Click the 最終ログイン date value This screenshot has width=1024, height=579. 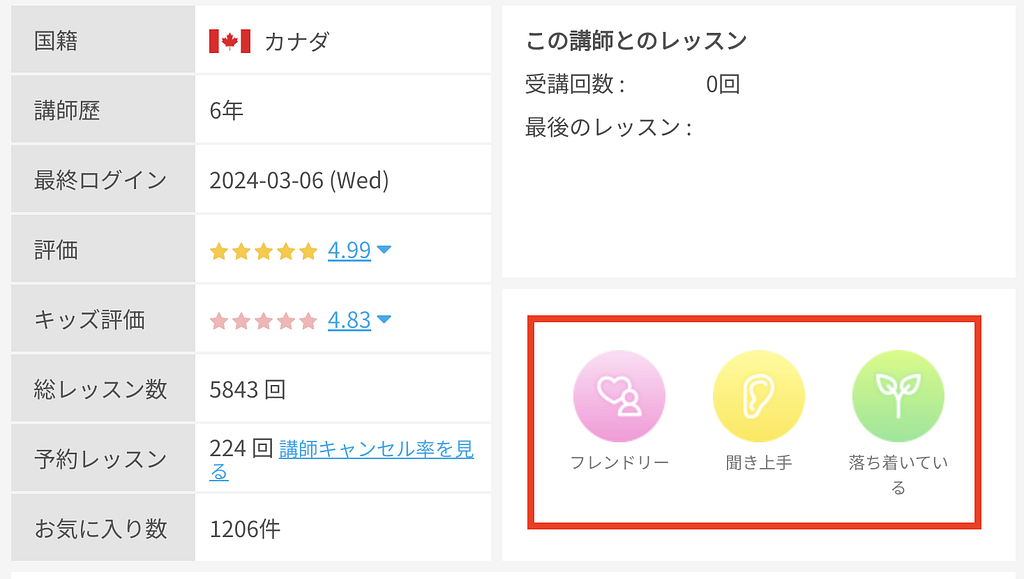(x=299, y=181)
